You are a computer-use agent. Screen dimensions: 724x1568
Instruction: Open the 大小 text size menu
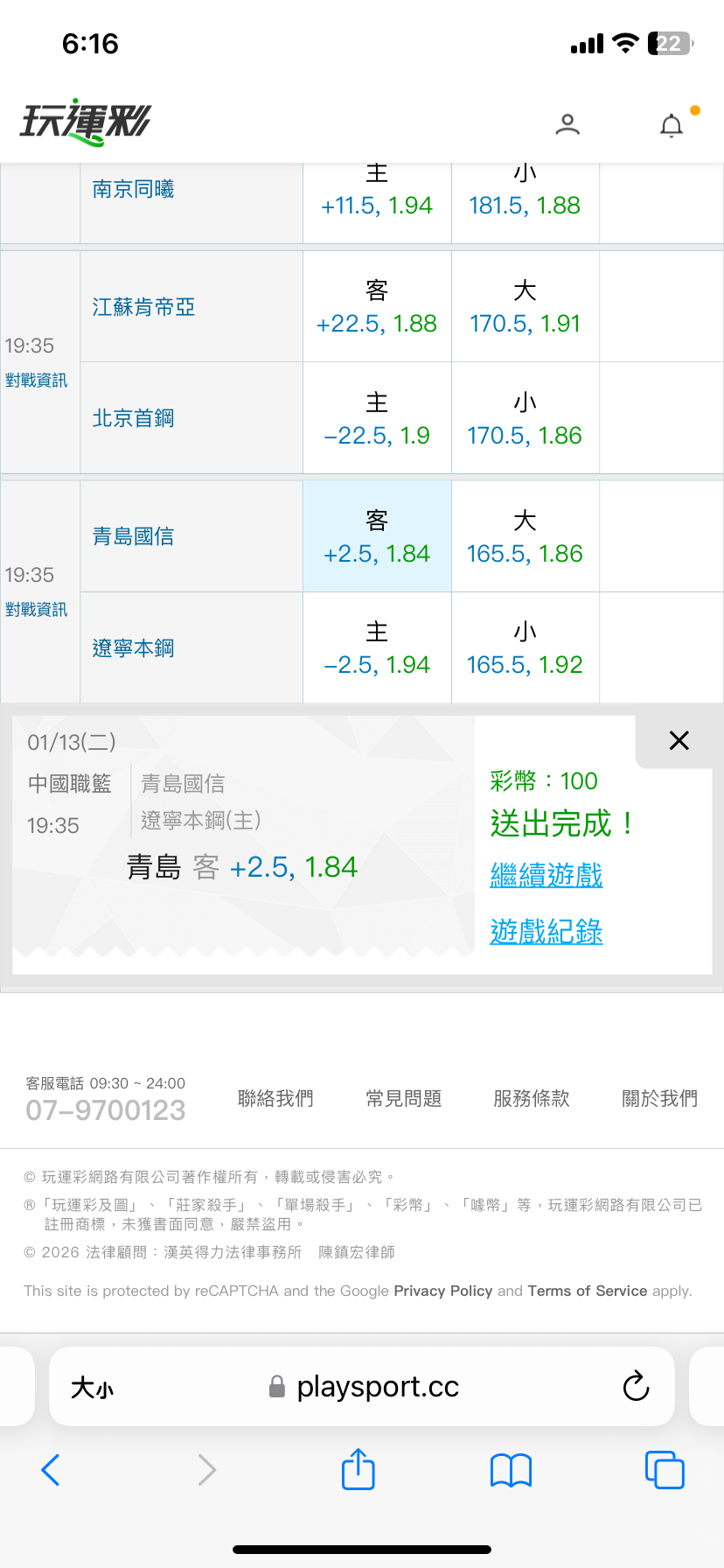point(92,1387)
